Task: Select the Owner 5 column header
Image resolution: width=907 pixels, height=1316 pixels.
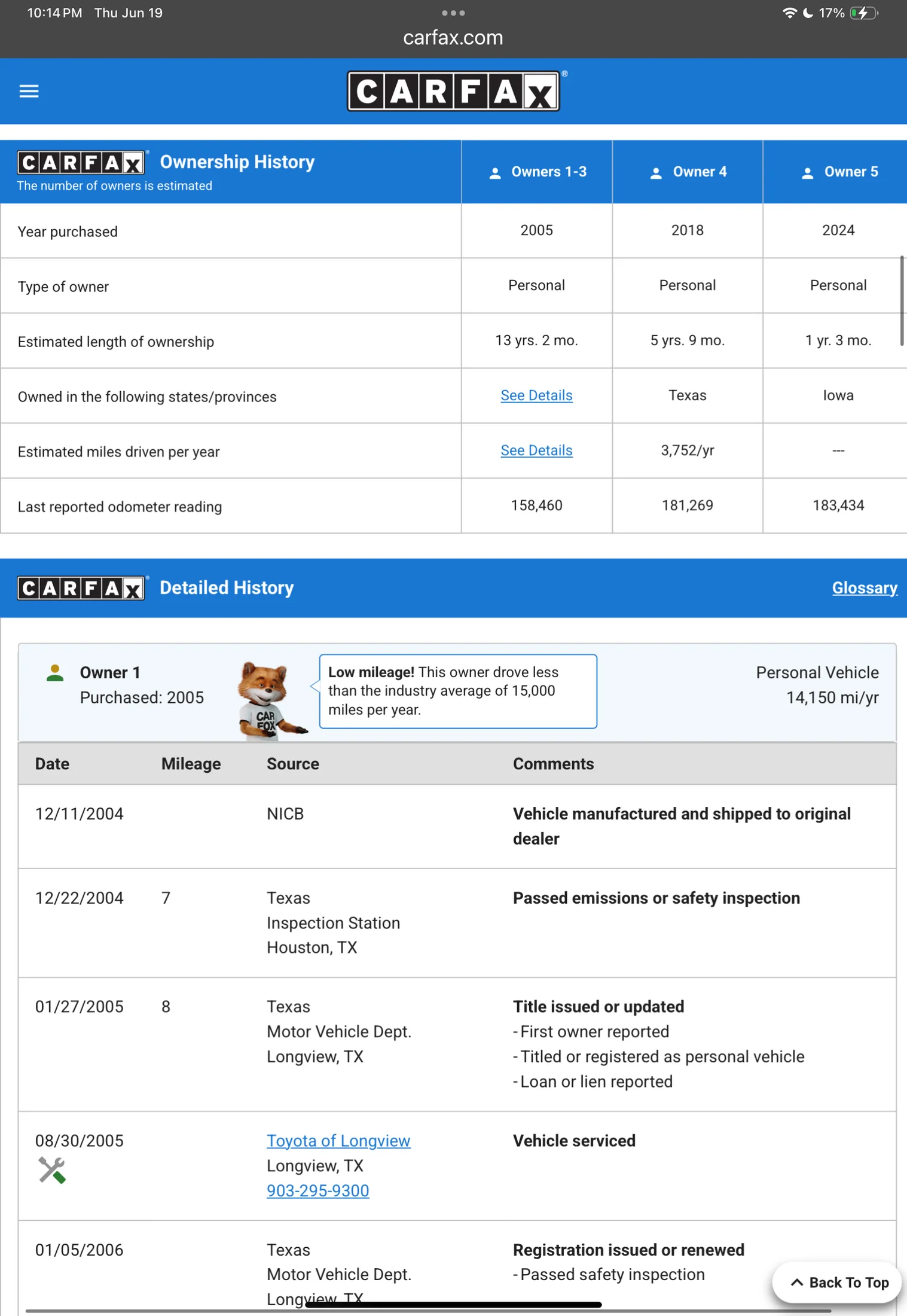Action: point(836,172)
